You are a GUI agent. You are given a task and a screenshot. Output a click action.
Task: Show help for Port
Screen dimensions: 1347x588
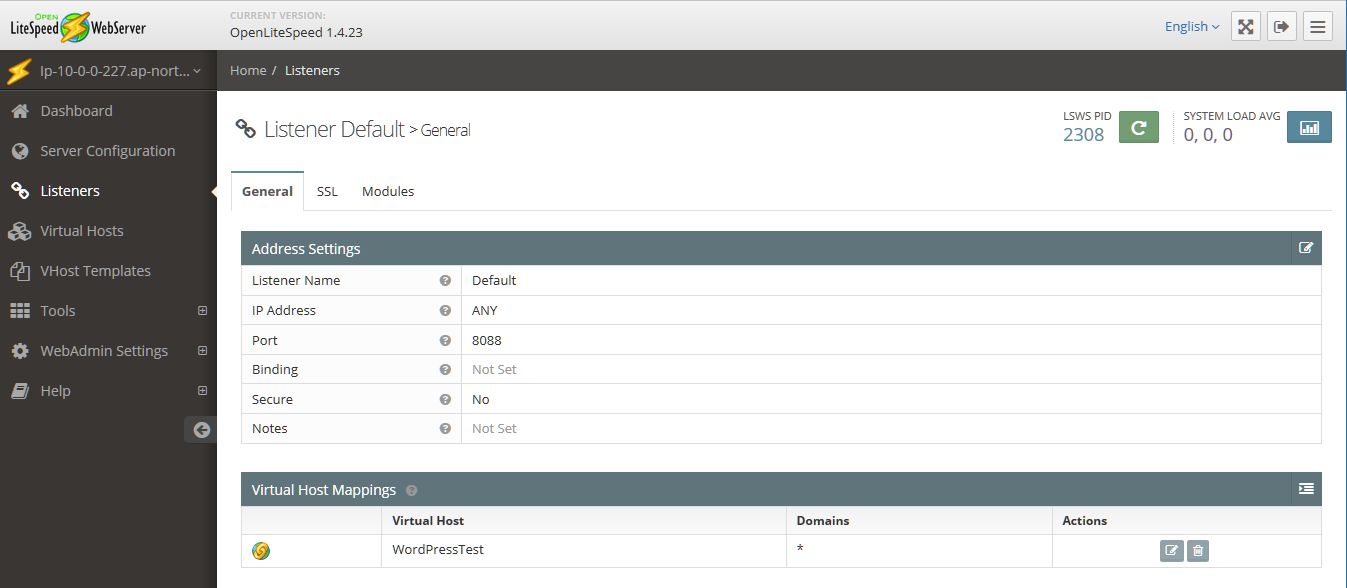pyautogui.click(x=446, y=341)
